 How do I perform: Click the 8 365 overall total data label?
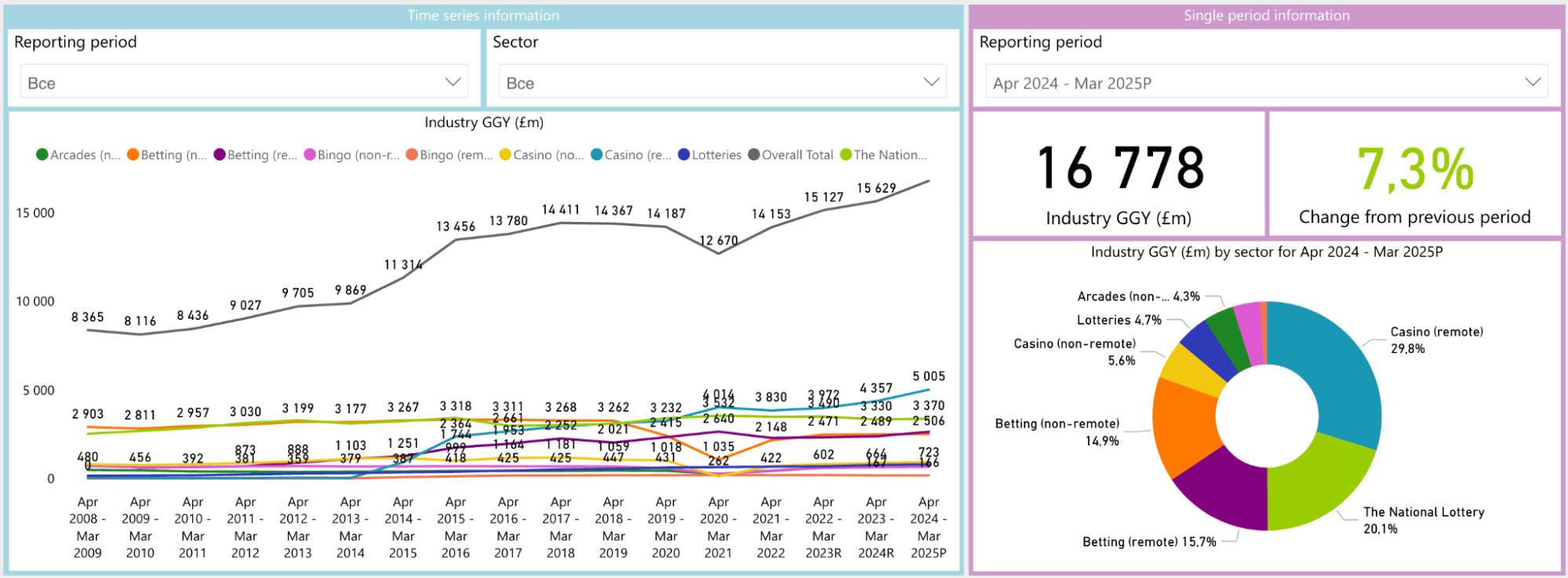click(x=88, y=317)
